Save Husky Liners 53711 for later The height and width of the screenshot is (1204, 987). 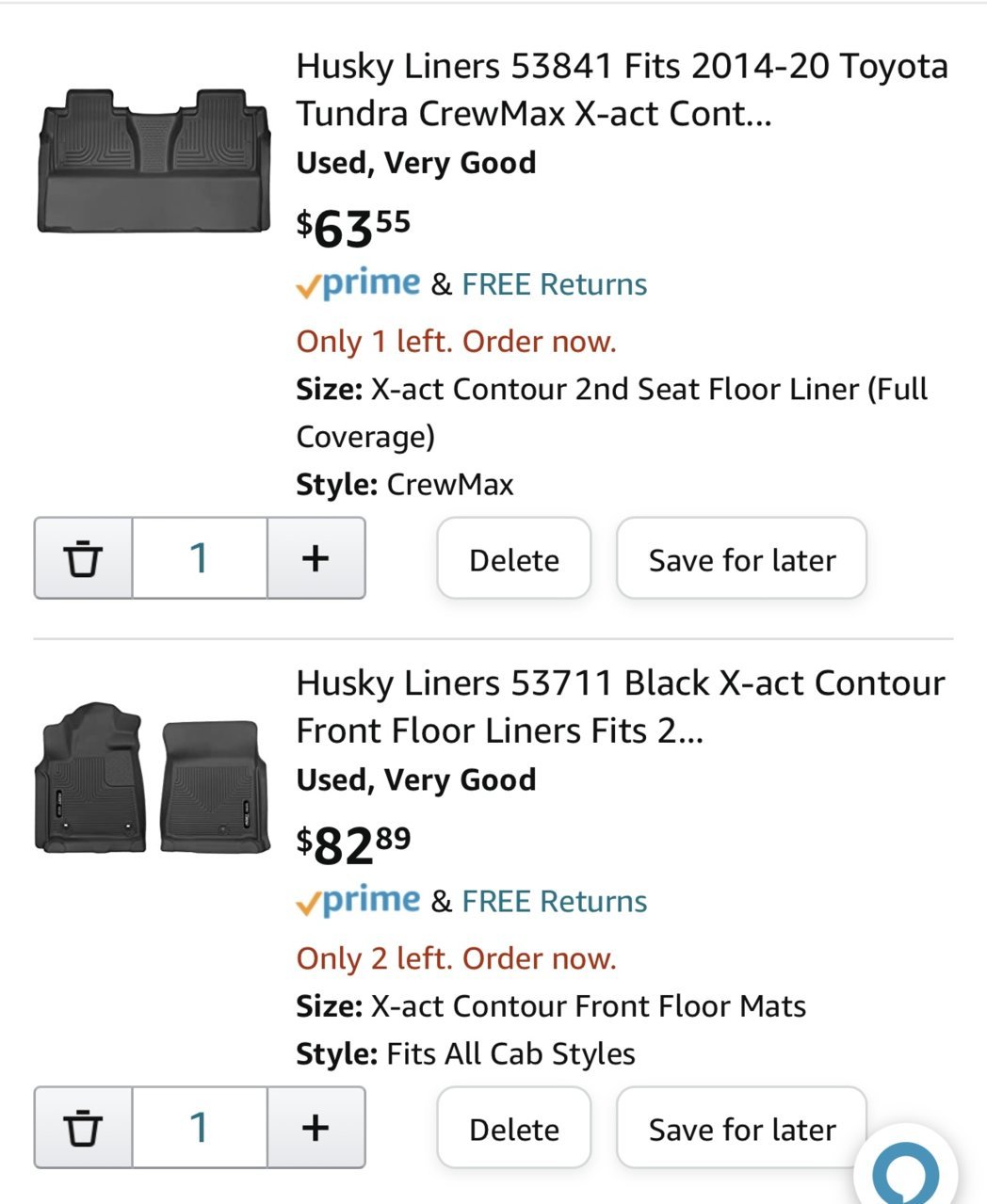pos(741,1128)
